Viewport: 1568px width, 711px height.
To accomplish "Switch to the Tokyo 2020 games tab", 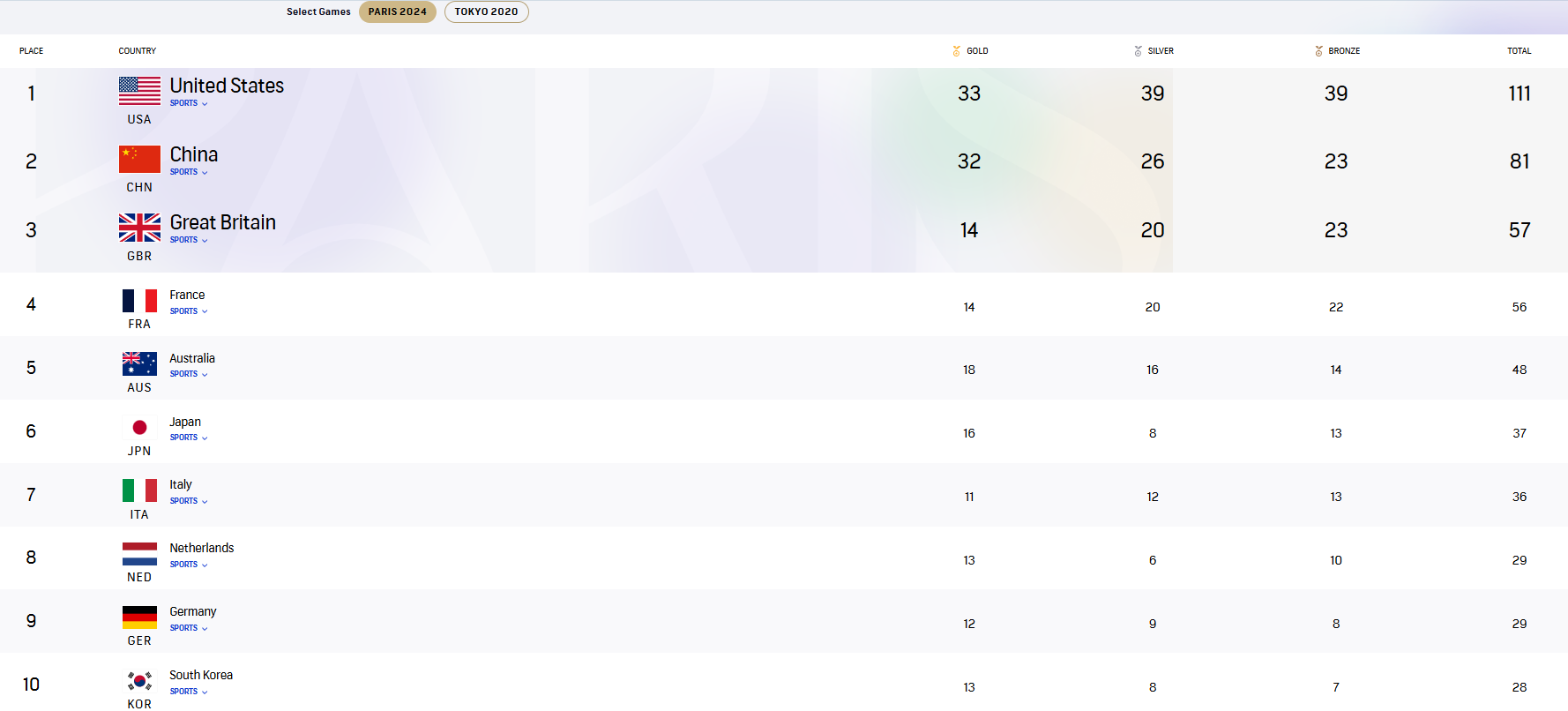I will click(486, 11).
